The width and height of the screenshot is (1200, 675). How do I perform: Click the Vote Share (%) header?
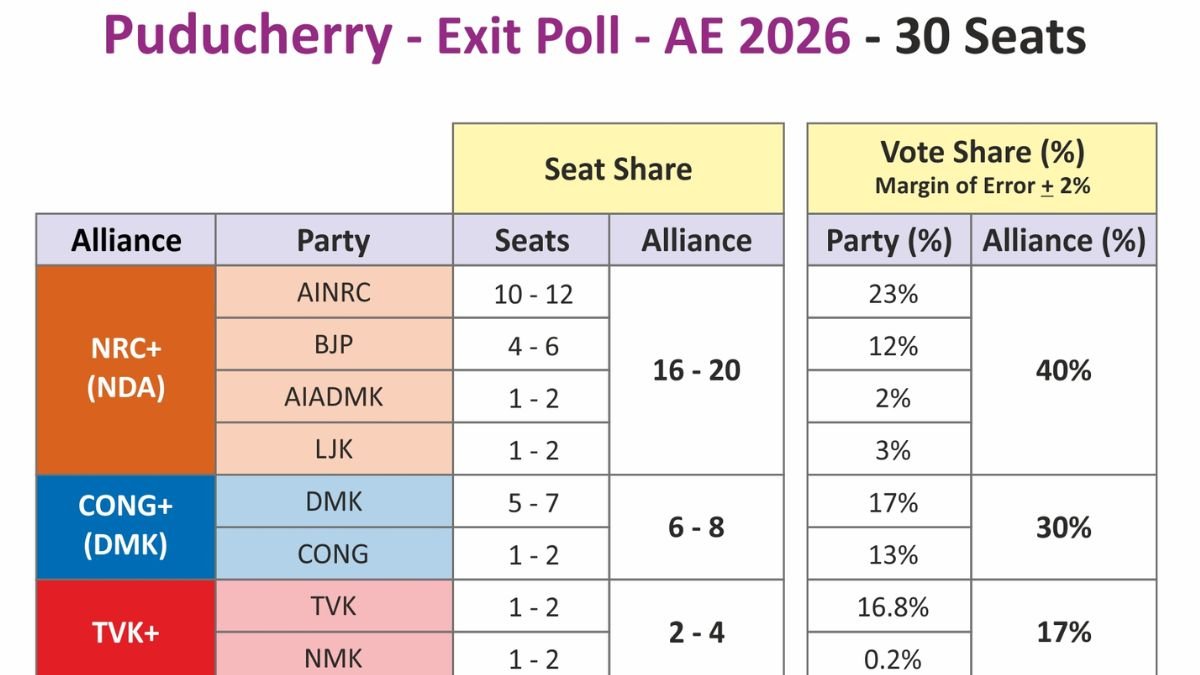pyautogui.click(x=981, y=168)
